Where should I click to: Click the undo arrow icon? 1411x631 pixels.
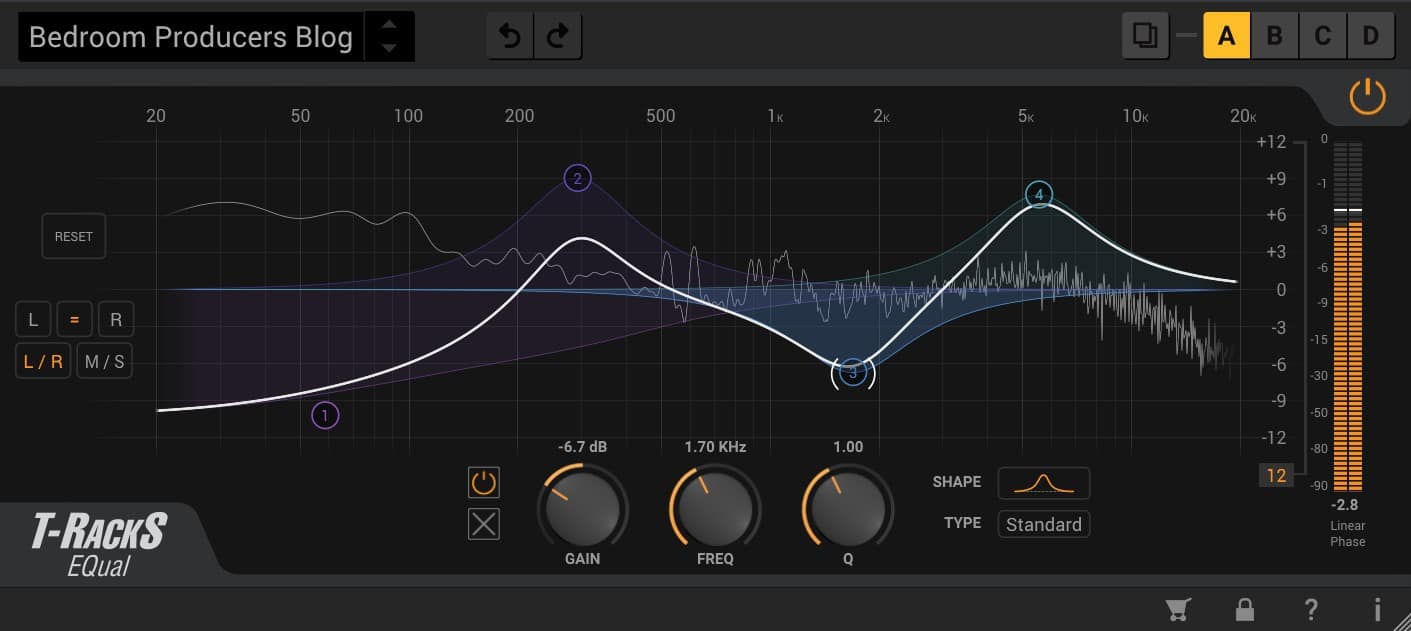510,37
